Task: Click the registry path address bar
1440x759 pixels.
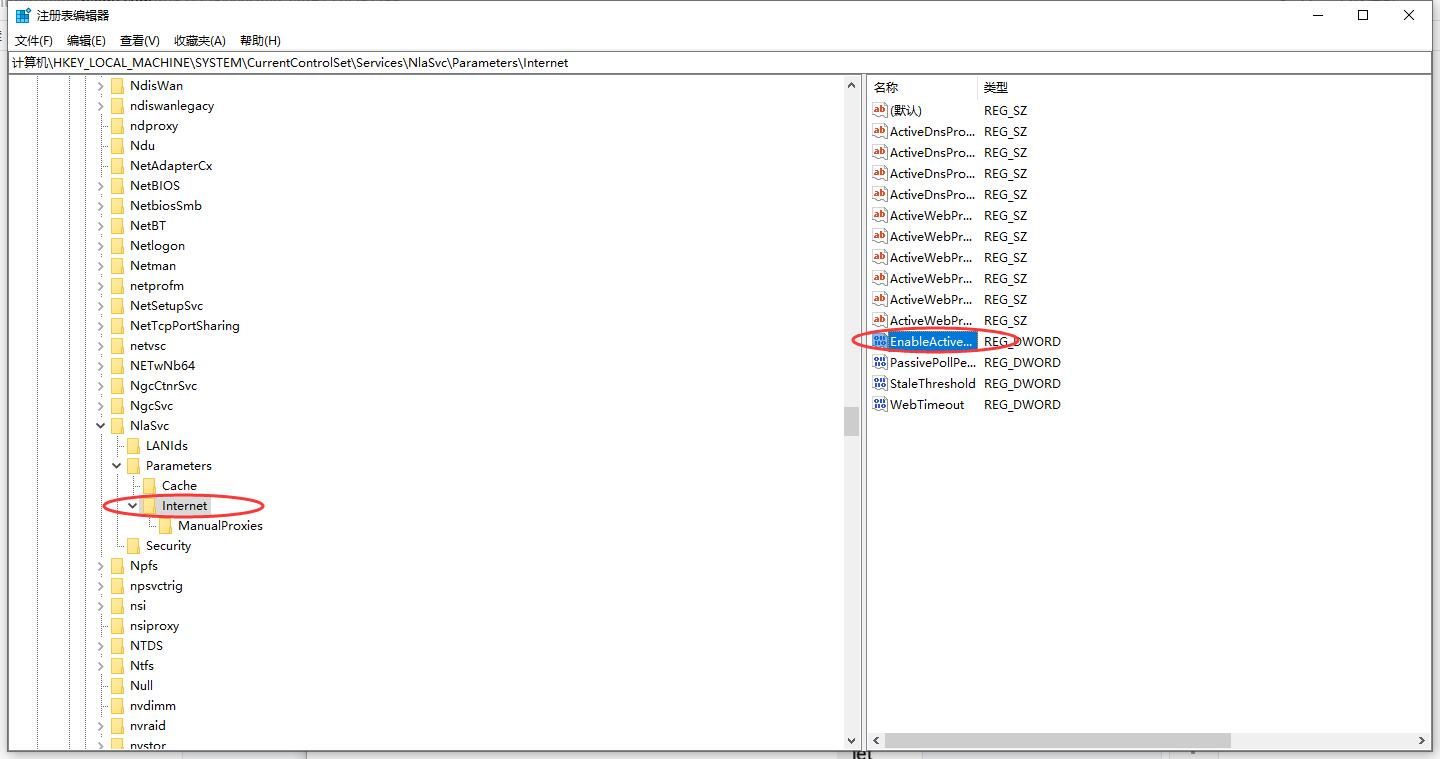Action: [720, 62]
